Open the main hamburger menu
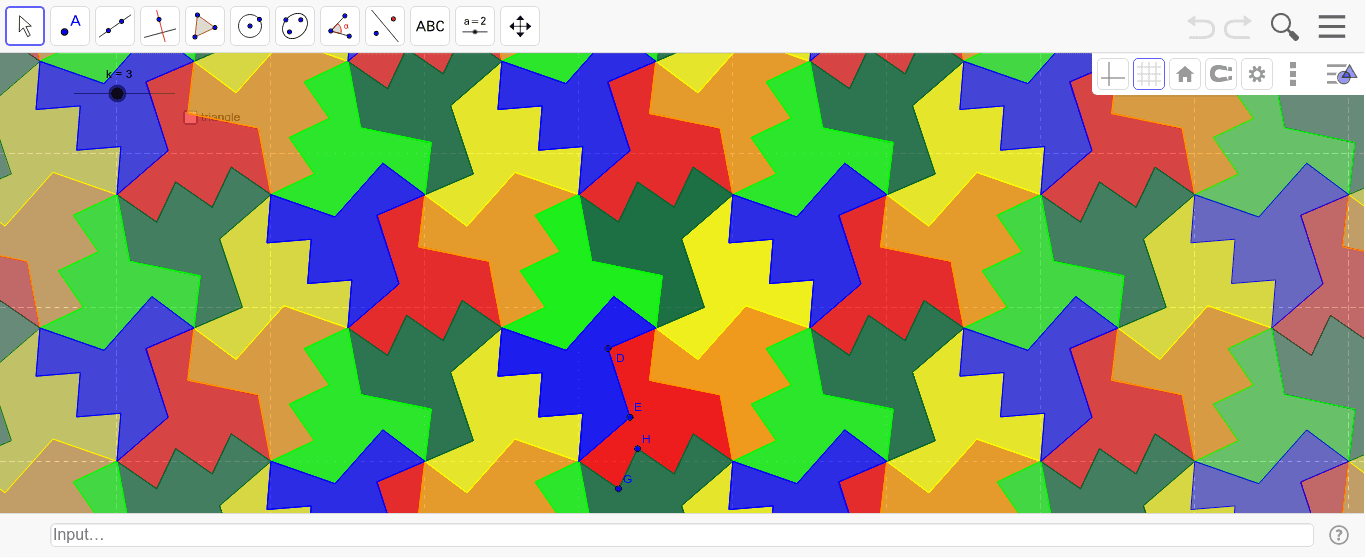 (1332, 27)
